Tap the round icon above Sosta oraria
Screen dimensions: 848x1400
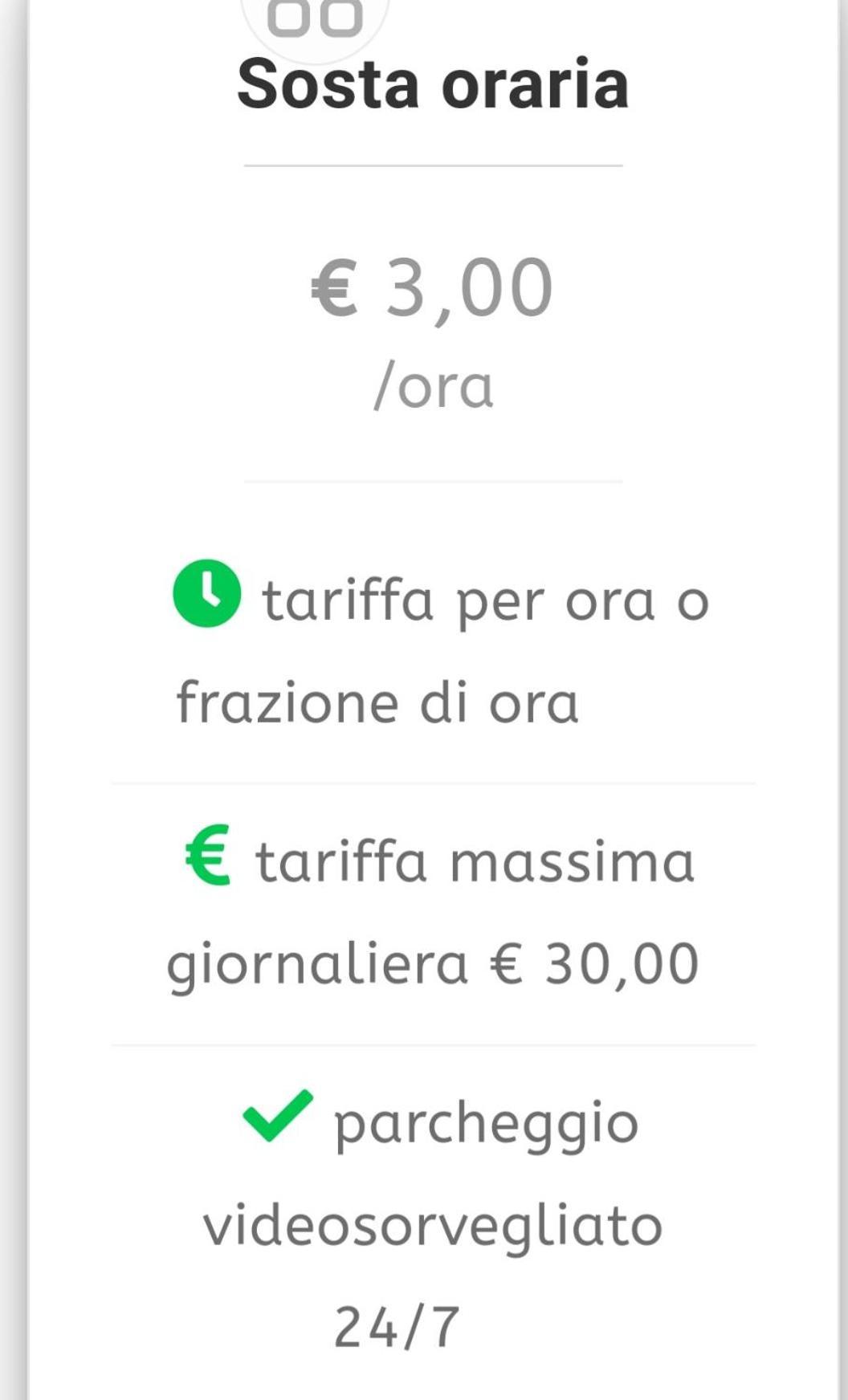tap(315, 20)
